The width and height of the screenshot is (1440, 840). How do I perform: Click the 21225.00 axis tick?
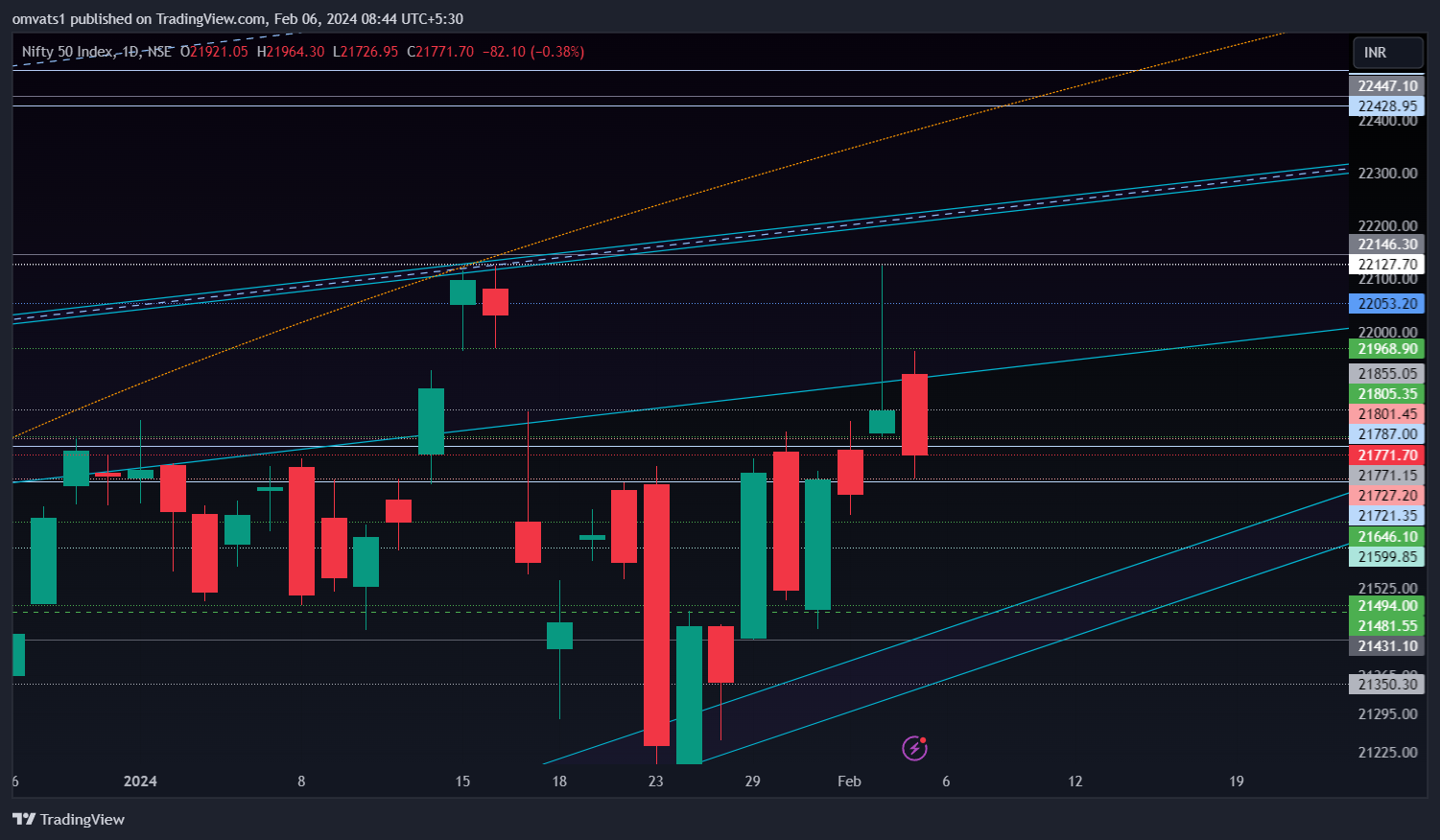tap(1387, 753)
